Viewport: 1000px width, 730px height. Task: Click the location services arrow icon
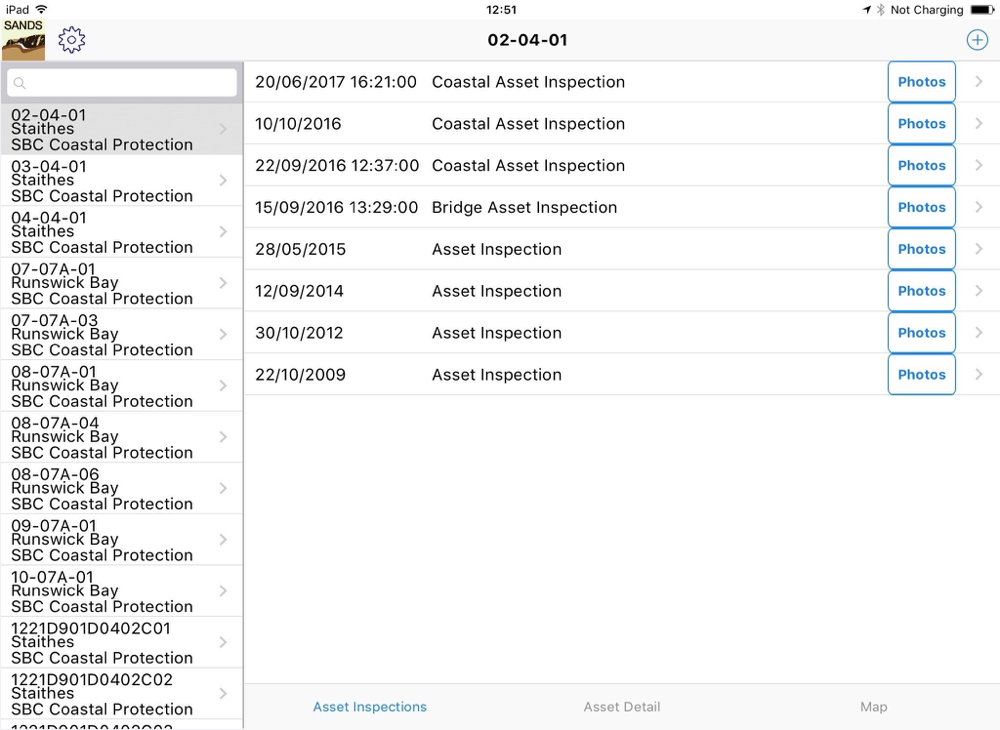[x=867, y=10]
